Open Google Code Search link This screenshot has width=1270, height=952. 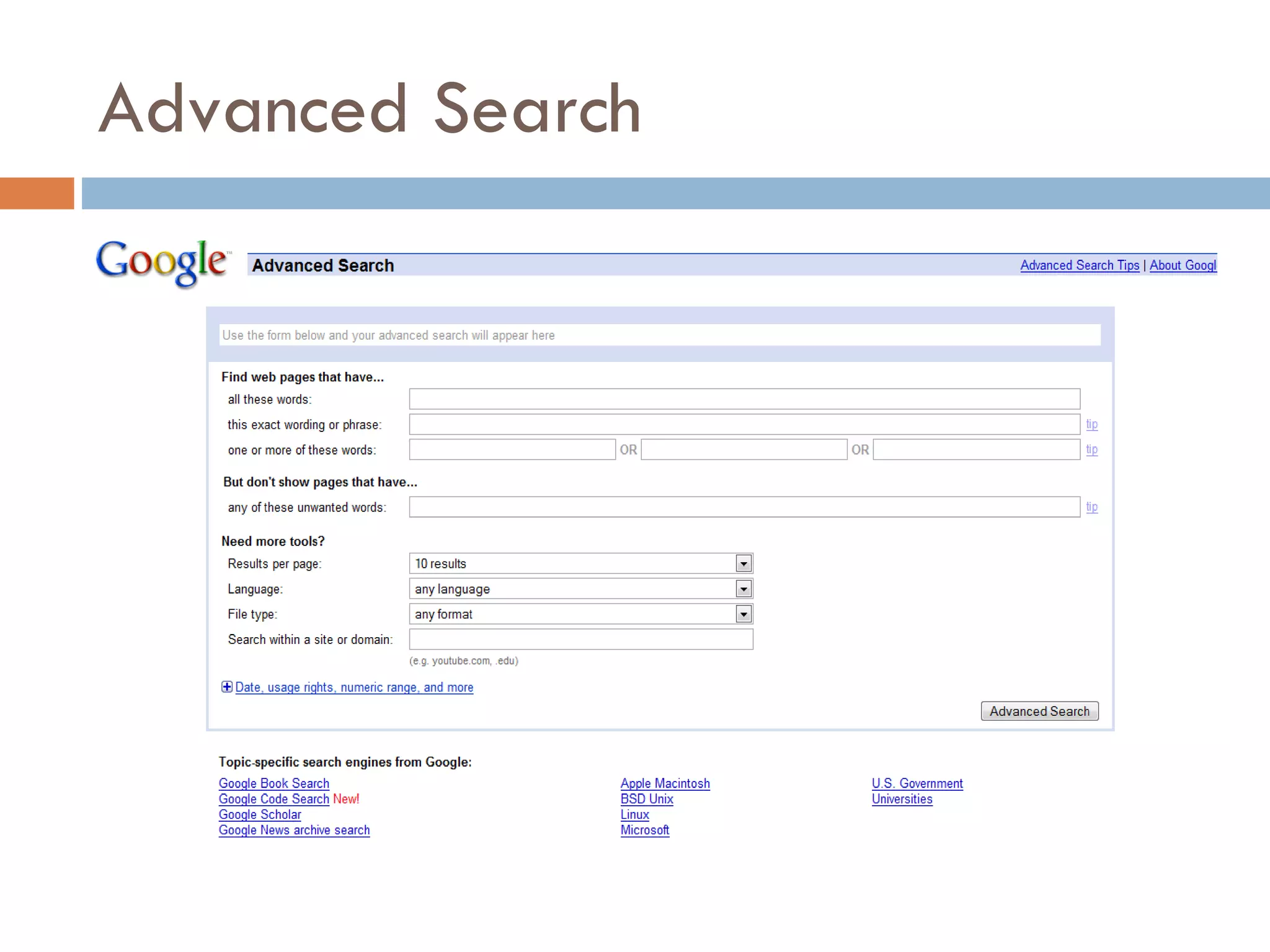273,799
